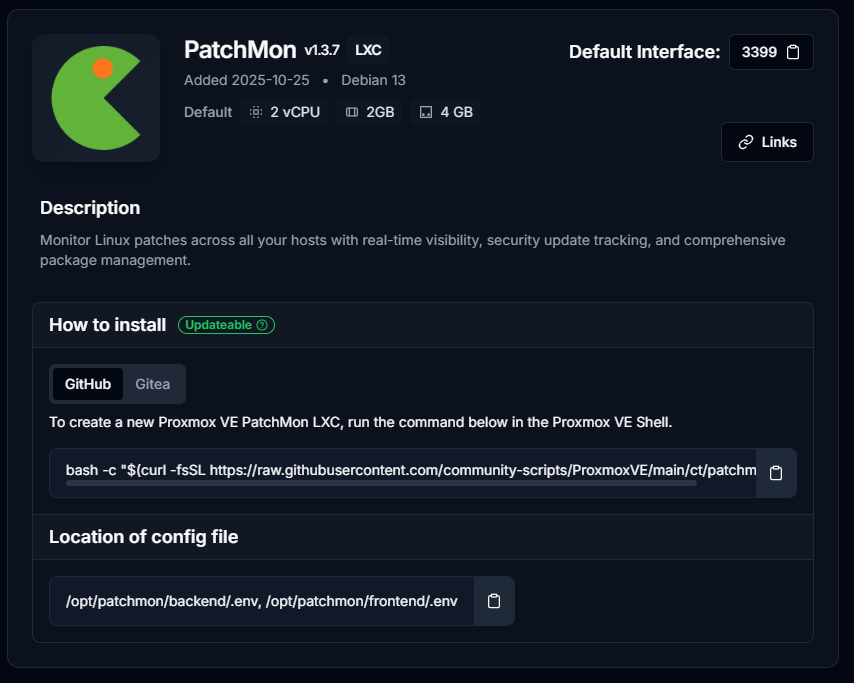The width and height of the screenshot is (854, 683).
Task: Copy the bash install command
Action: click(776, 473)
